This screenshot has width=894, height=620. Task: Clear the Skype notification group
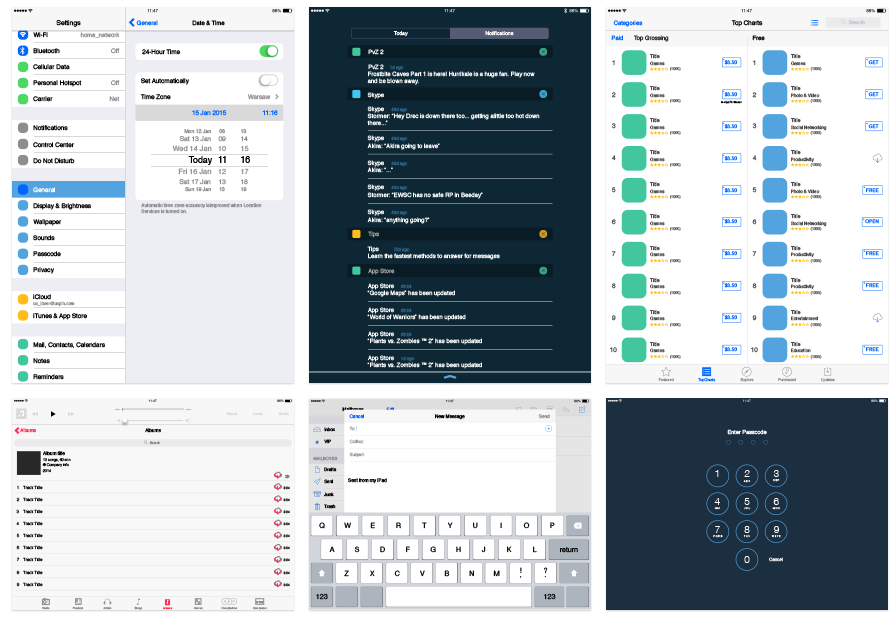pyautogui.click(x=543, y=94)
